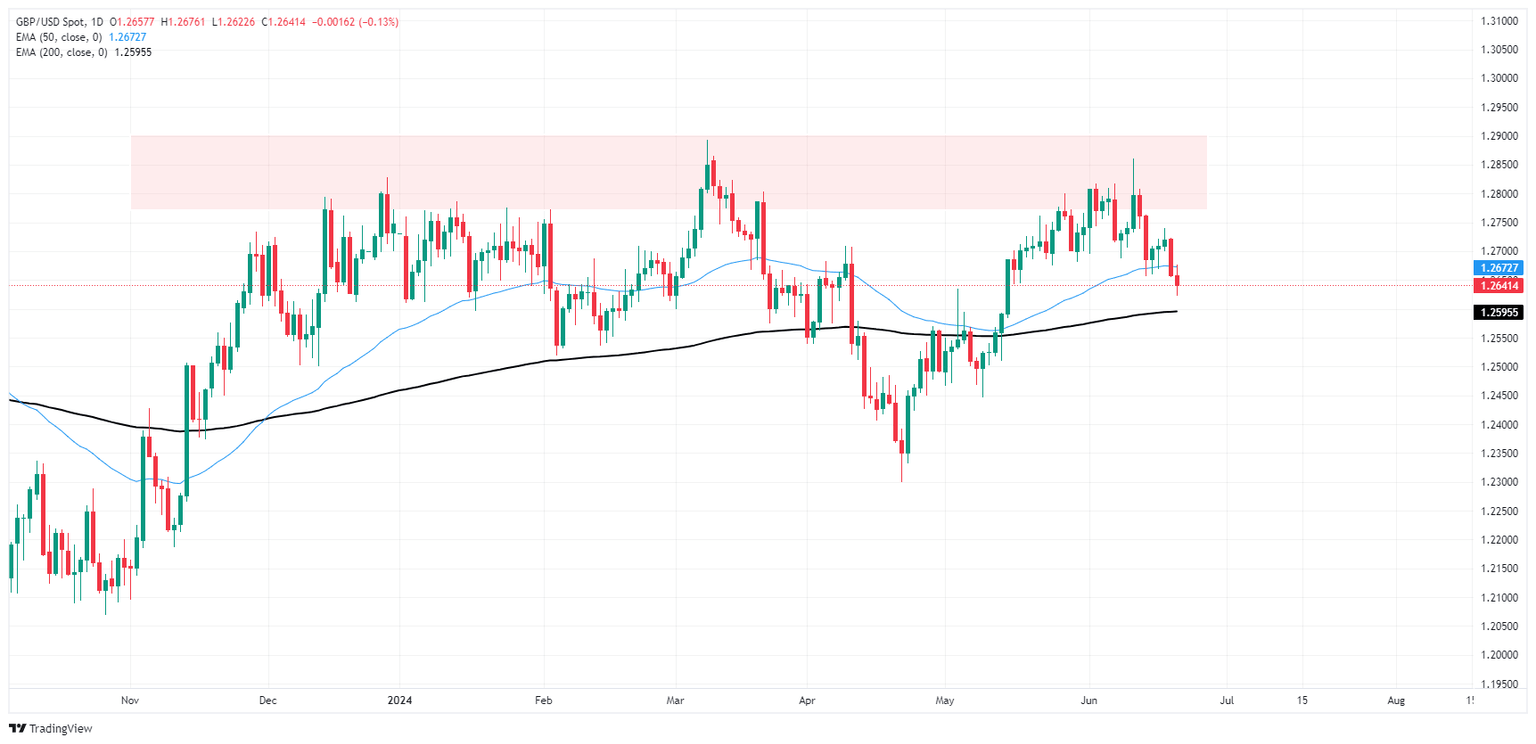Click the Mar label on time axis
This screenshot has width=1536, height=744.
coord(676,701)
